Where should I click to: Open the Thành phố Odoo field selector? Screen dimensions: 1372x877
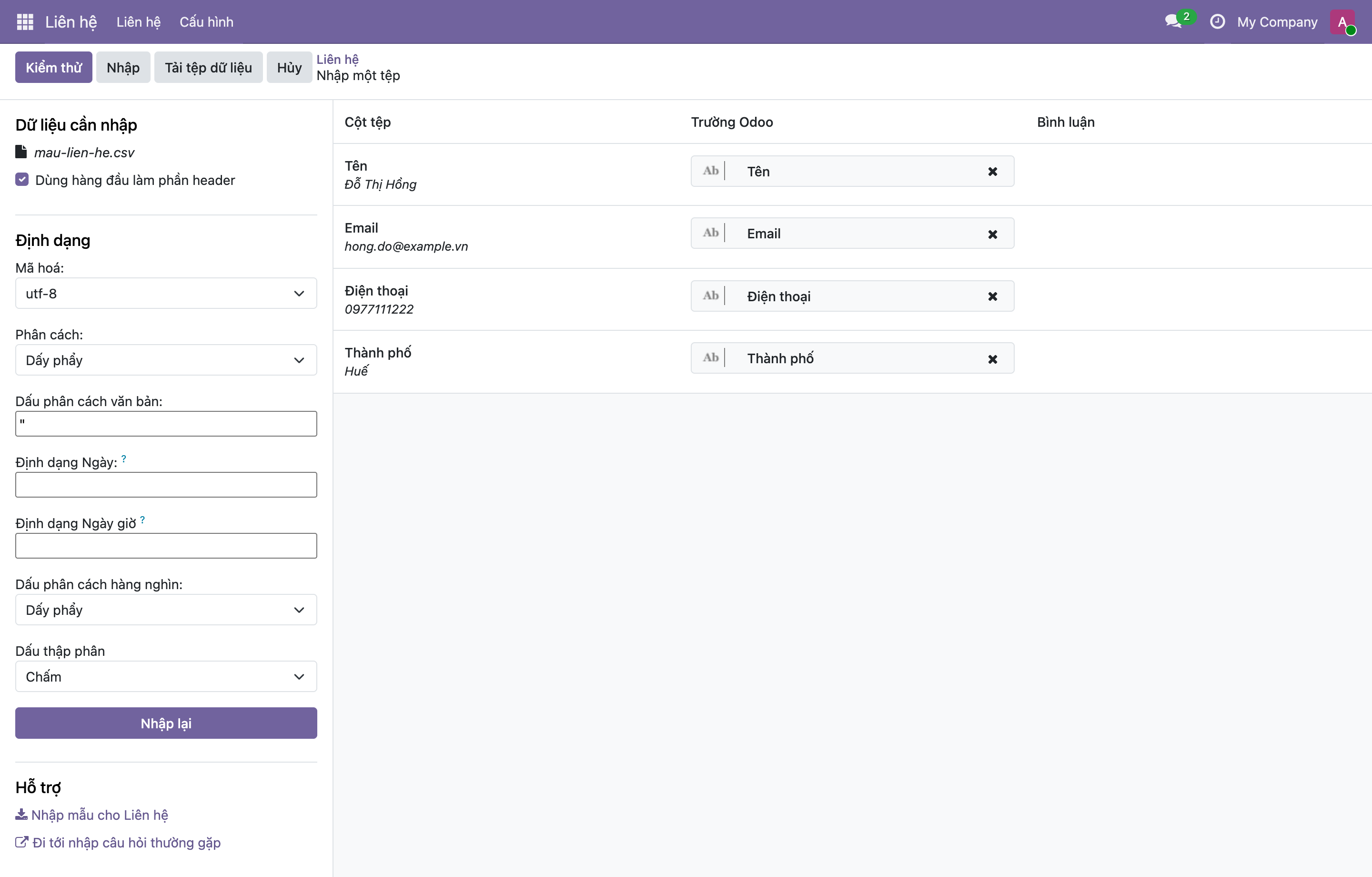pyautogui.click(x=852, y=358)
